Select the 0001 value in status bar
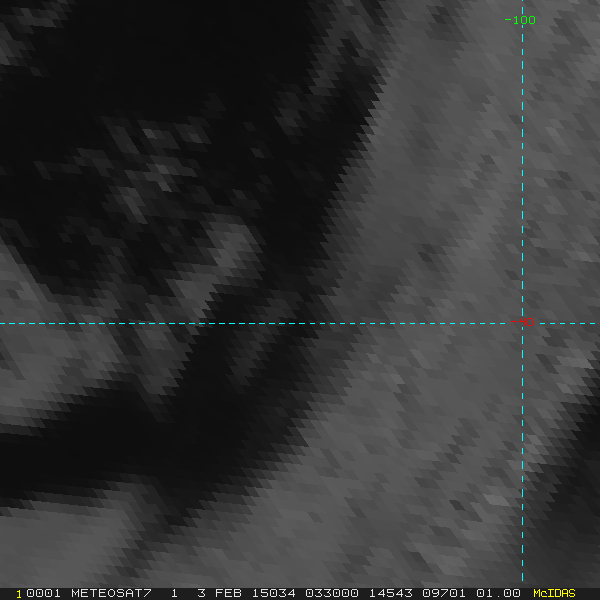The image size is (600, 600). pos(43,593)
